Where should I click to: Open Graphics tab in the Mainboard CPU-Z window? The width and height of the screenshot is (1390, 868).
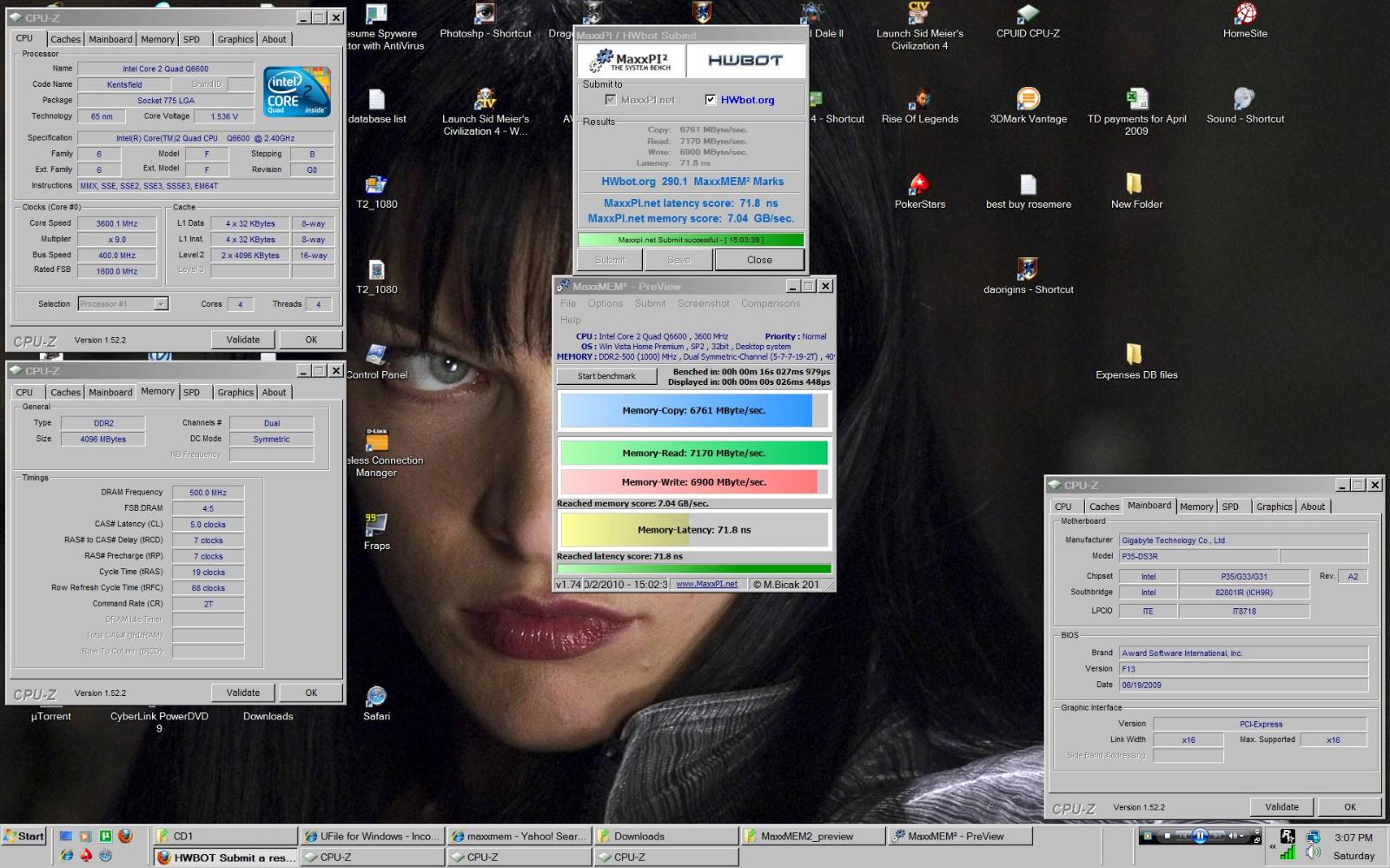pos(1274,507)
